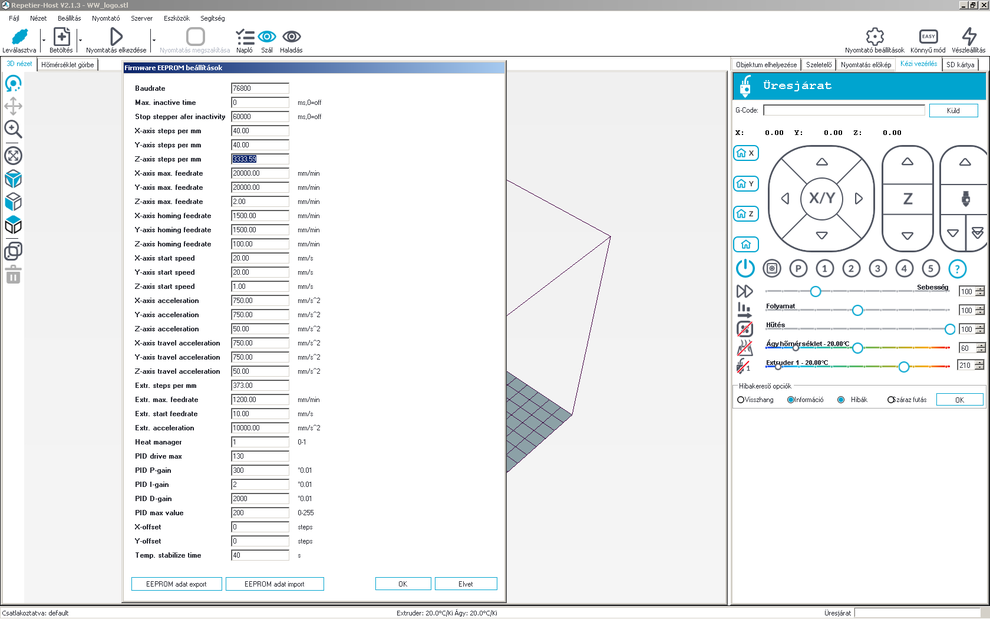Enable the Száraz futás dry run option

[x=891, y=400]
